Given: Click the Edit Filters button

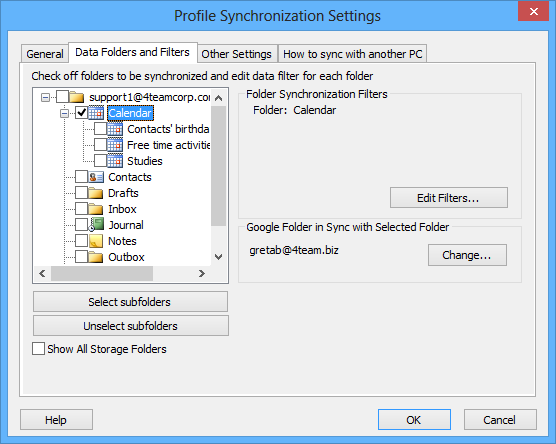Looking at the screenshot, I should (449, 198).
